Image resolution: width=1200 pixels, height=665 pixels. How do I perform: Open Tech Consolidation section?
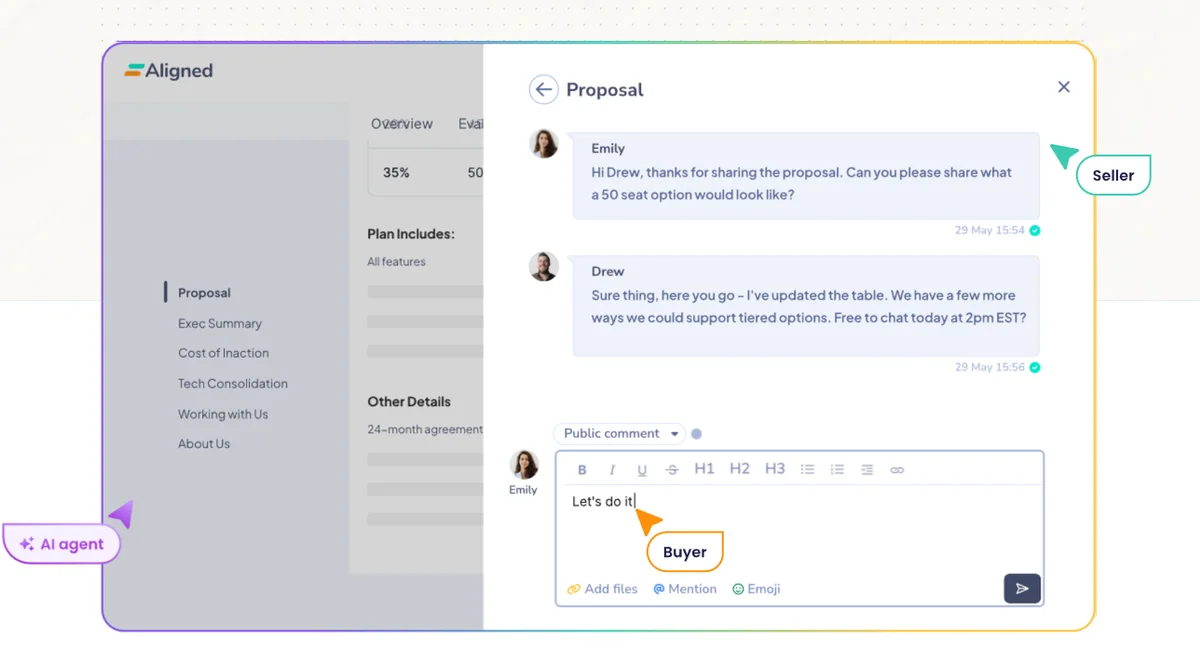[233, 383]
